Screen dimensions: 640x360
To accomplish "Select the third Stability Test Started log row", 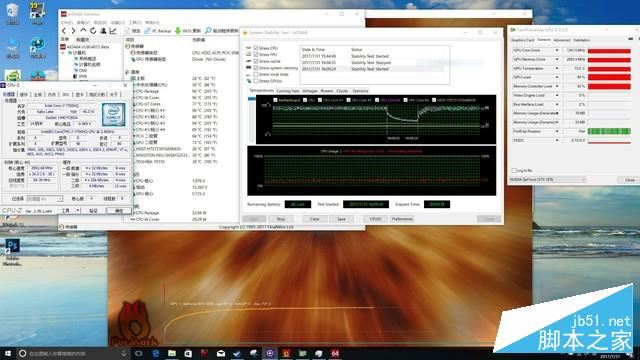I will point(375,69).
